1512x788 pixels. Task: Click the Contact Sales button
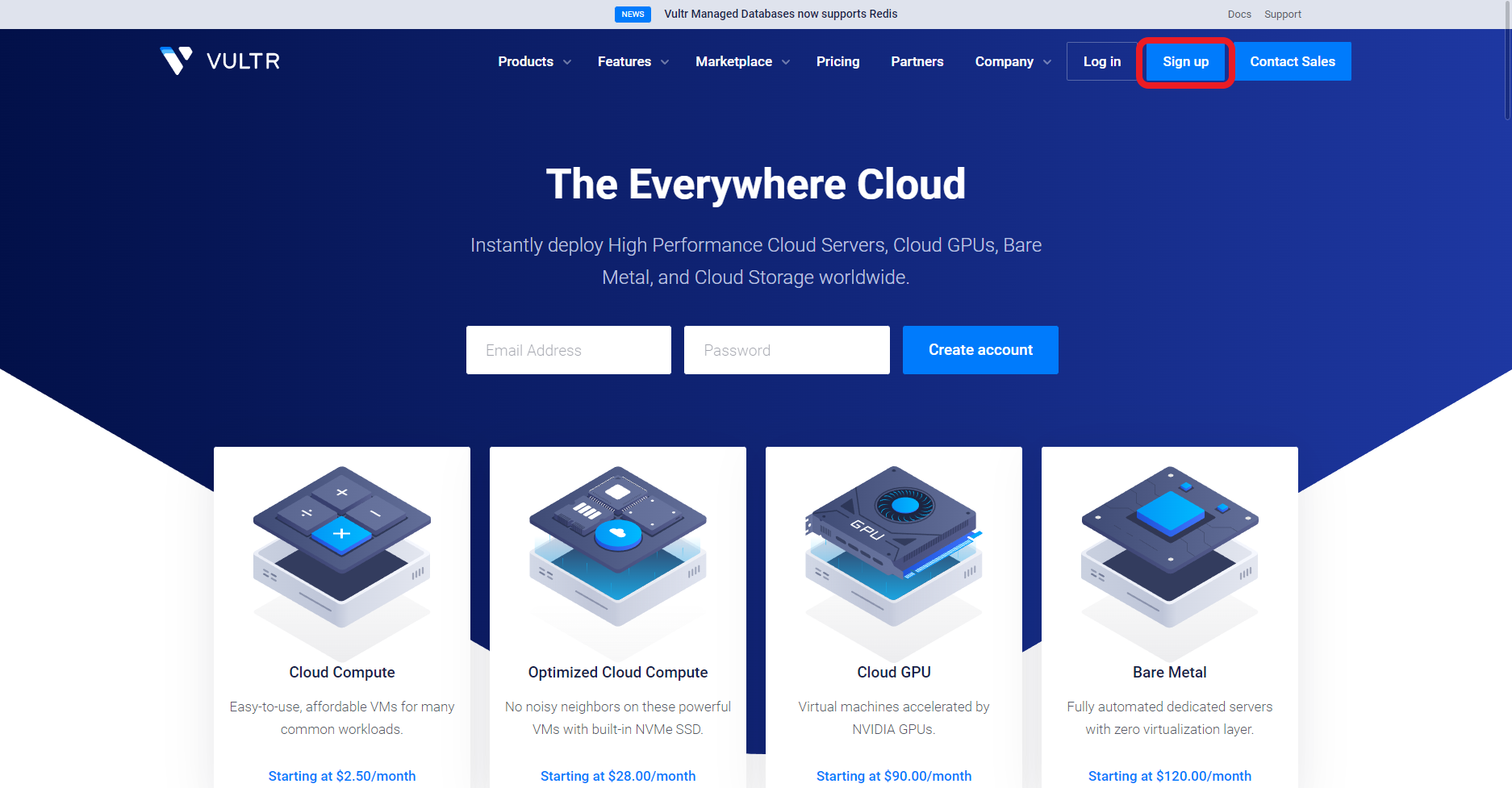coord(1293,61)
